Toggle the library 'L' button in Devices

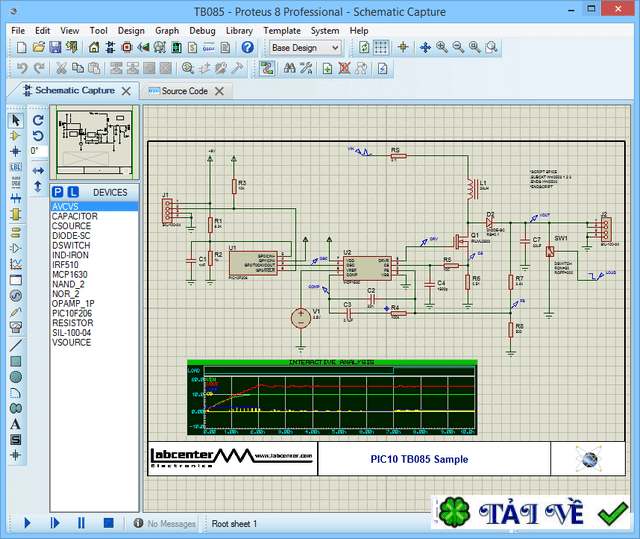pos(74,192)
